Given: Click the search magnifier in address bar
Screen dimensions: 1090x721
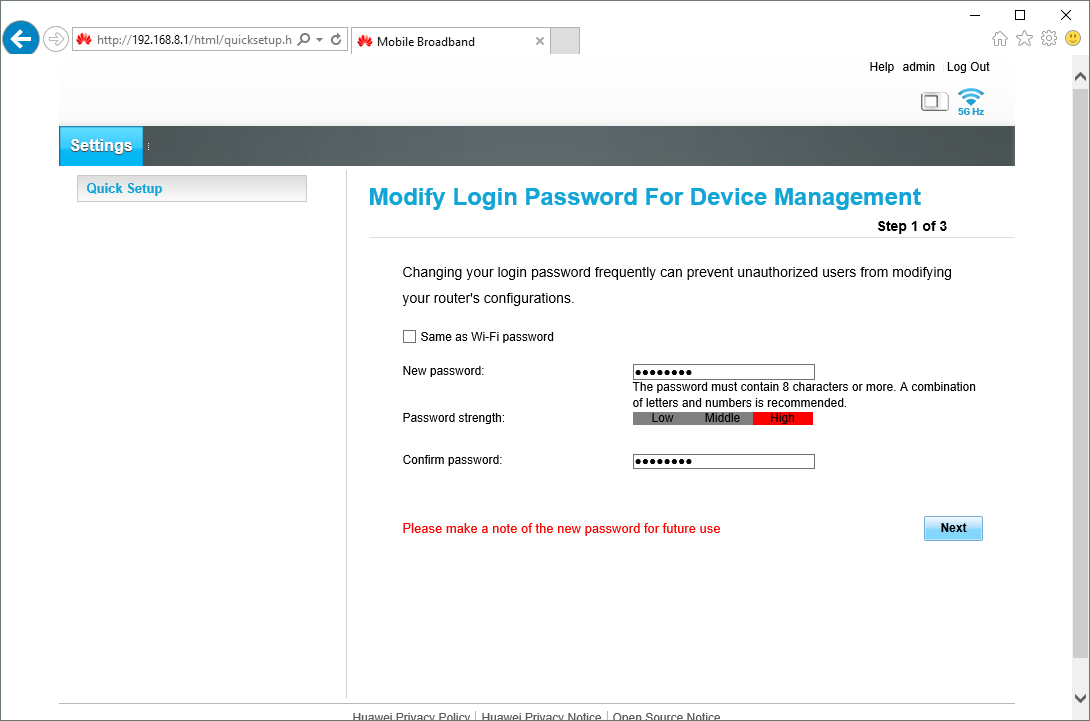Looking at the screenshot, I should click(304, 40).
